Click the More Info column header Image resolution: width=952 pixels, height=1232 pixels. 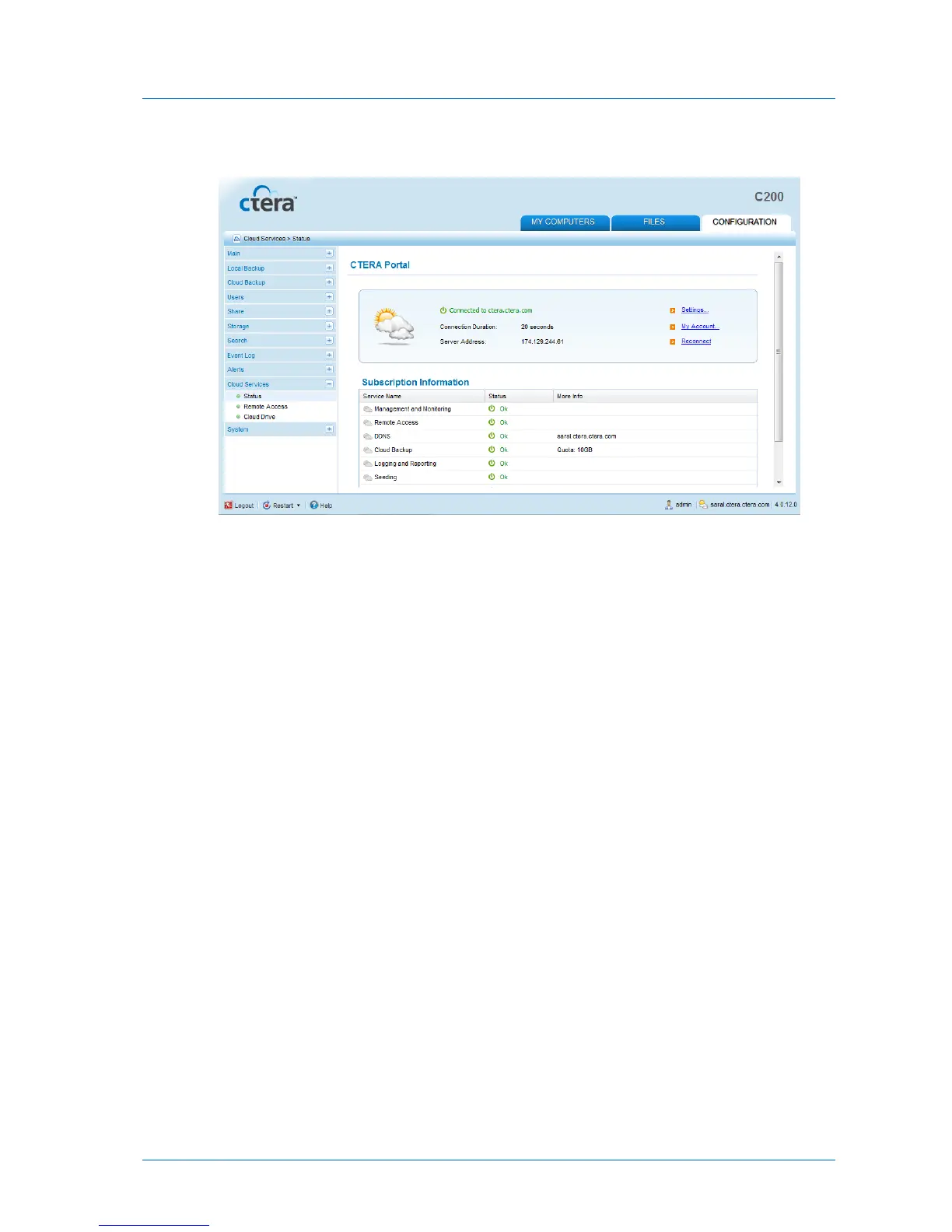[x=655, y=396]
